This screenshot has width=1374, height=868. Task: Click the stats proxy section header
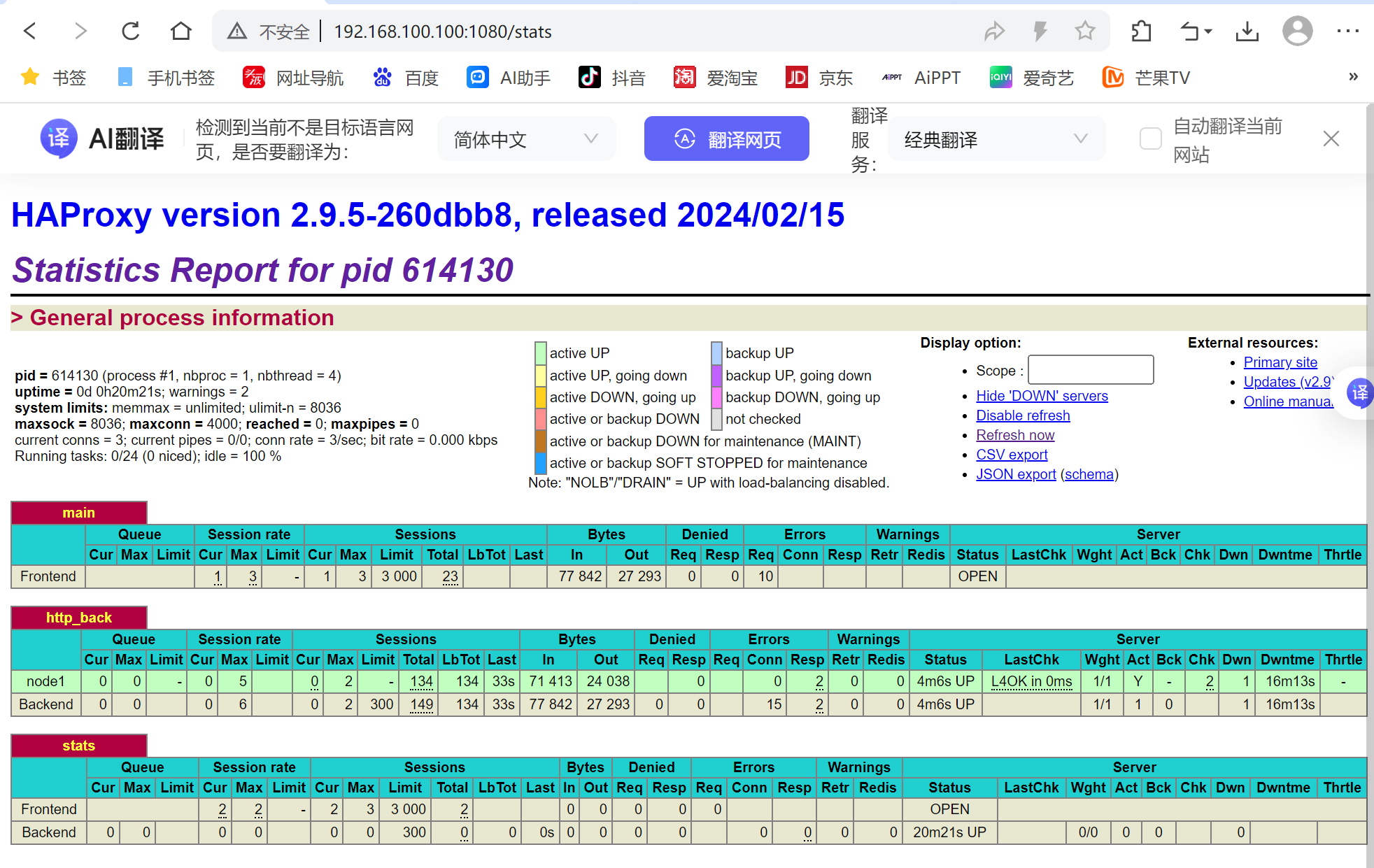coord(78,746)
